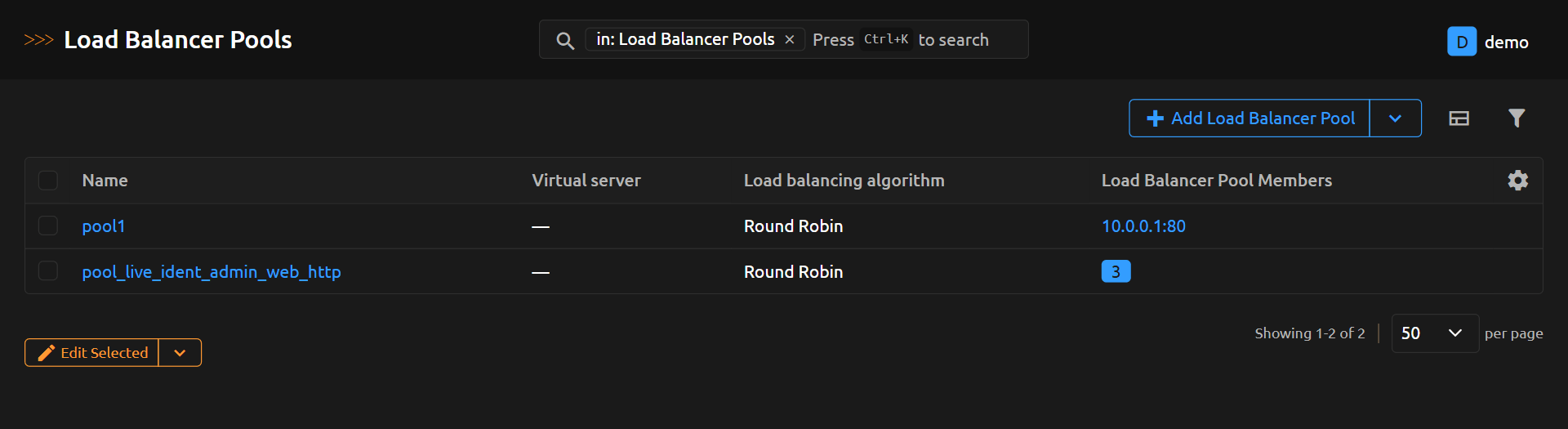Image resolution: width=1568 pixels, height=429 pixels.
Task: Open the filter funnel icon
Action: tap(1516, 118)
